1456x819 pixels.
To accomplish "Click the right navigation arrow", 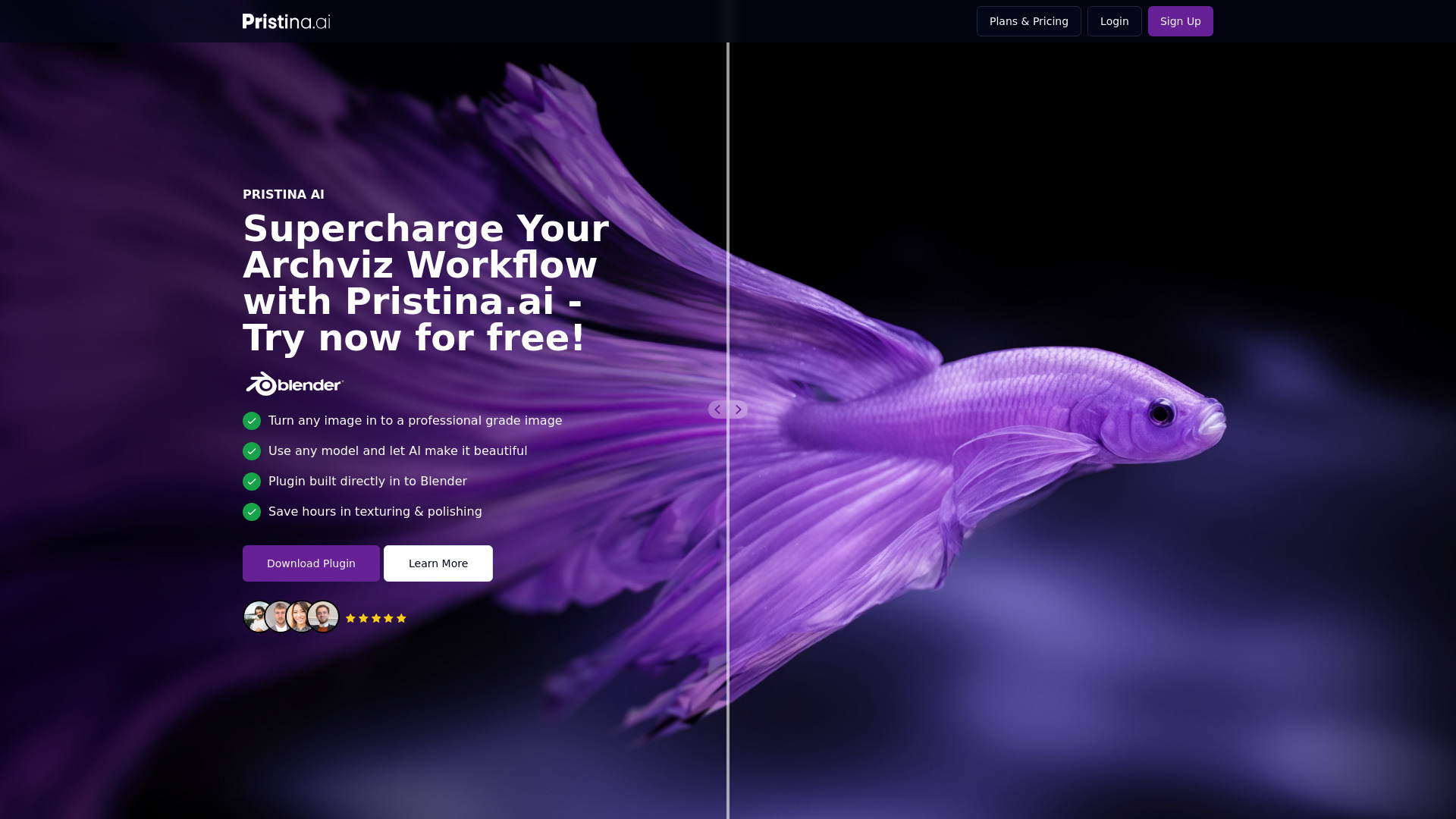I will tap(738, 409).
